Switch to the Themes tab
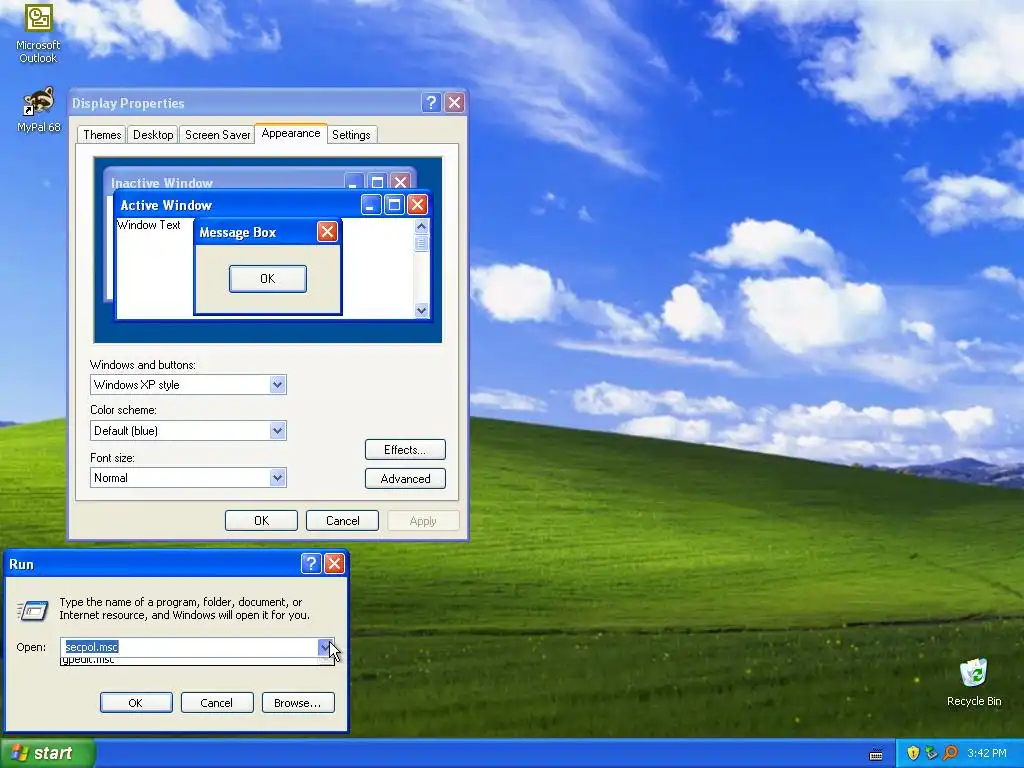 pyautogui.click(x=102, y=135)
